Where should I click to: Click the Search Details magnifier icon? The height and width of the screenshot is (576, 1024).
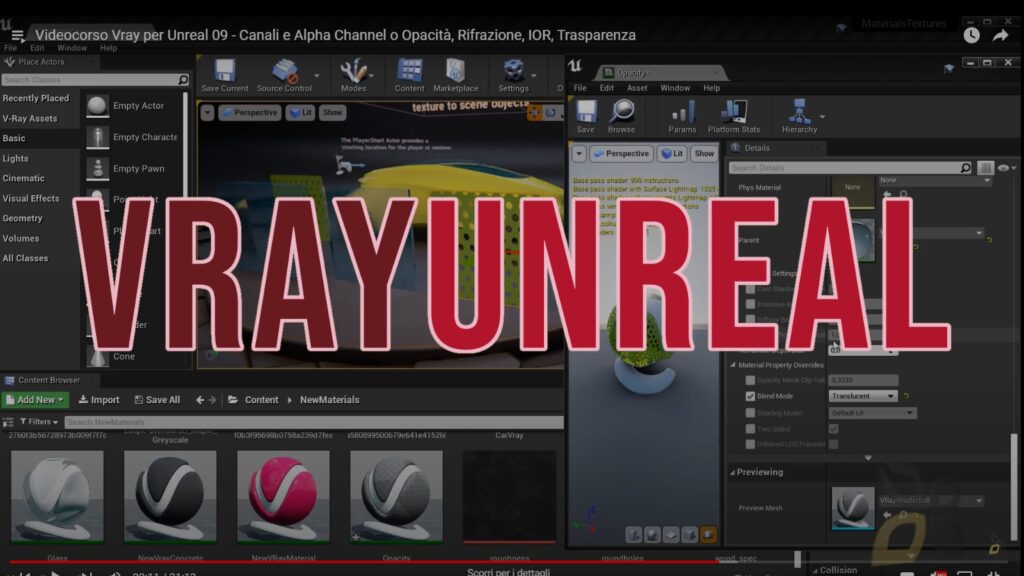tap(965, 168)
